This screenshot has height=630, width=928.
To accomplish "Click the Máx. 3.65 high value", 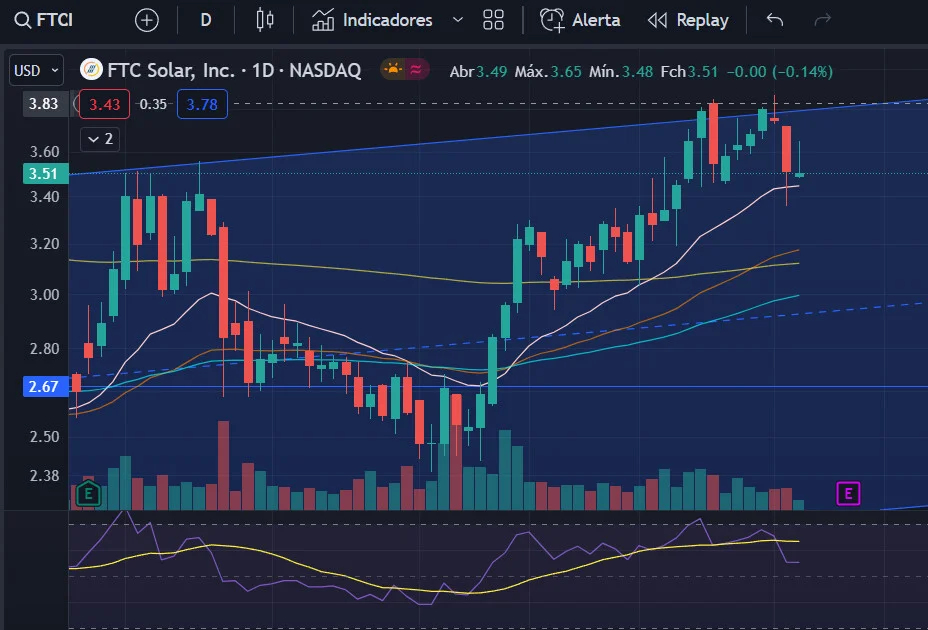I will tap(548, 72).
